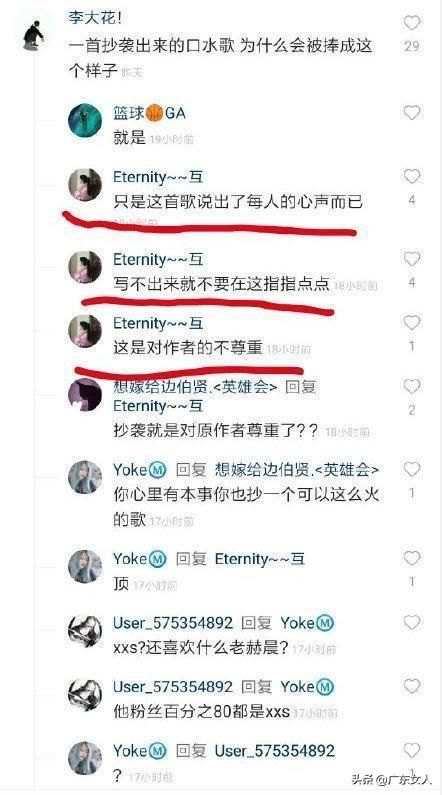
Task: Open username 篮球GA profile
Action: [149, 113]
